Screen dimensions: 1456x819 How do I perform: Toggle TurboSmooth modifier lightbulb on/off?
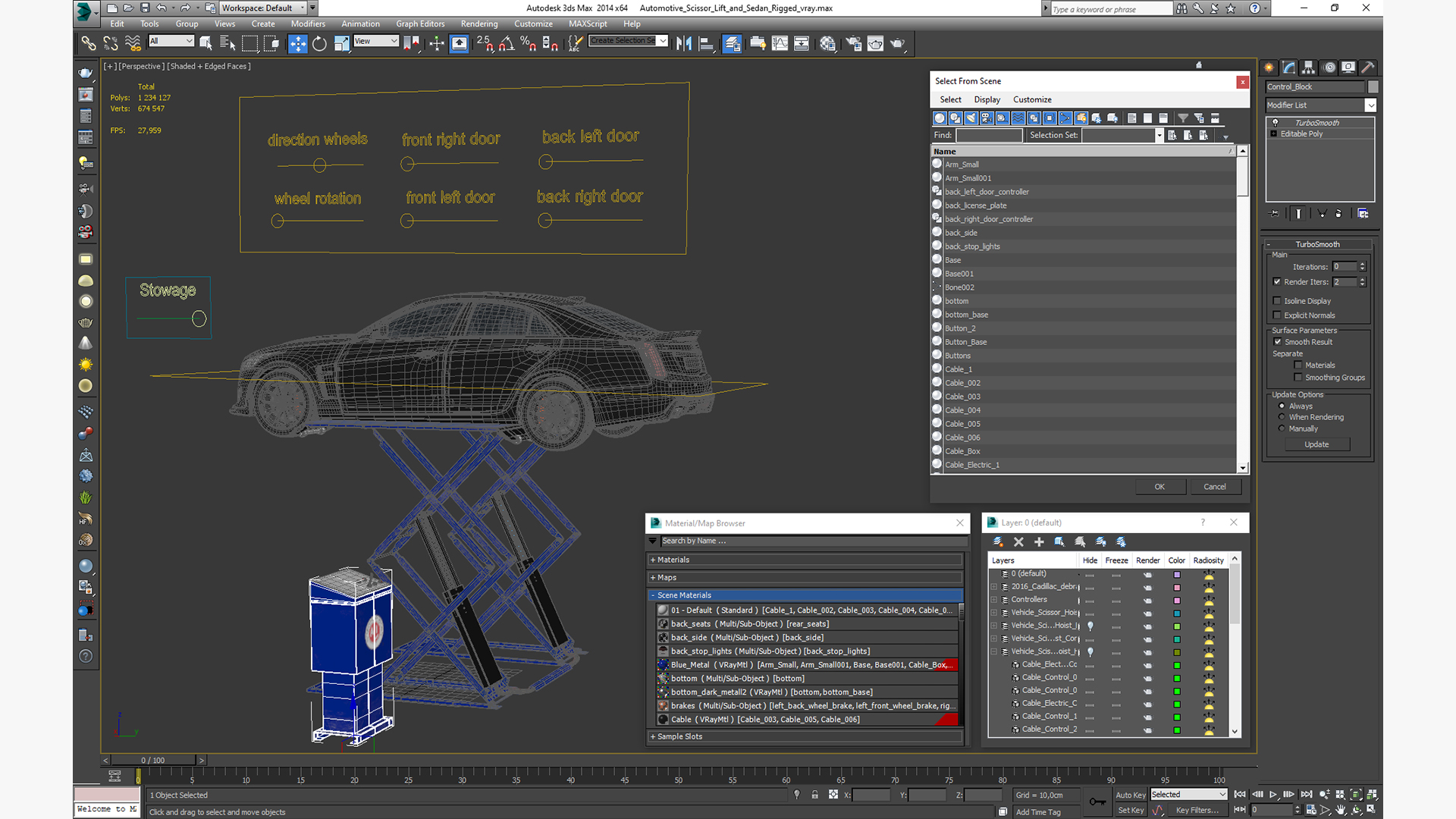point(1275,123)
